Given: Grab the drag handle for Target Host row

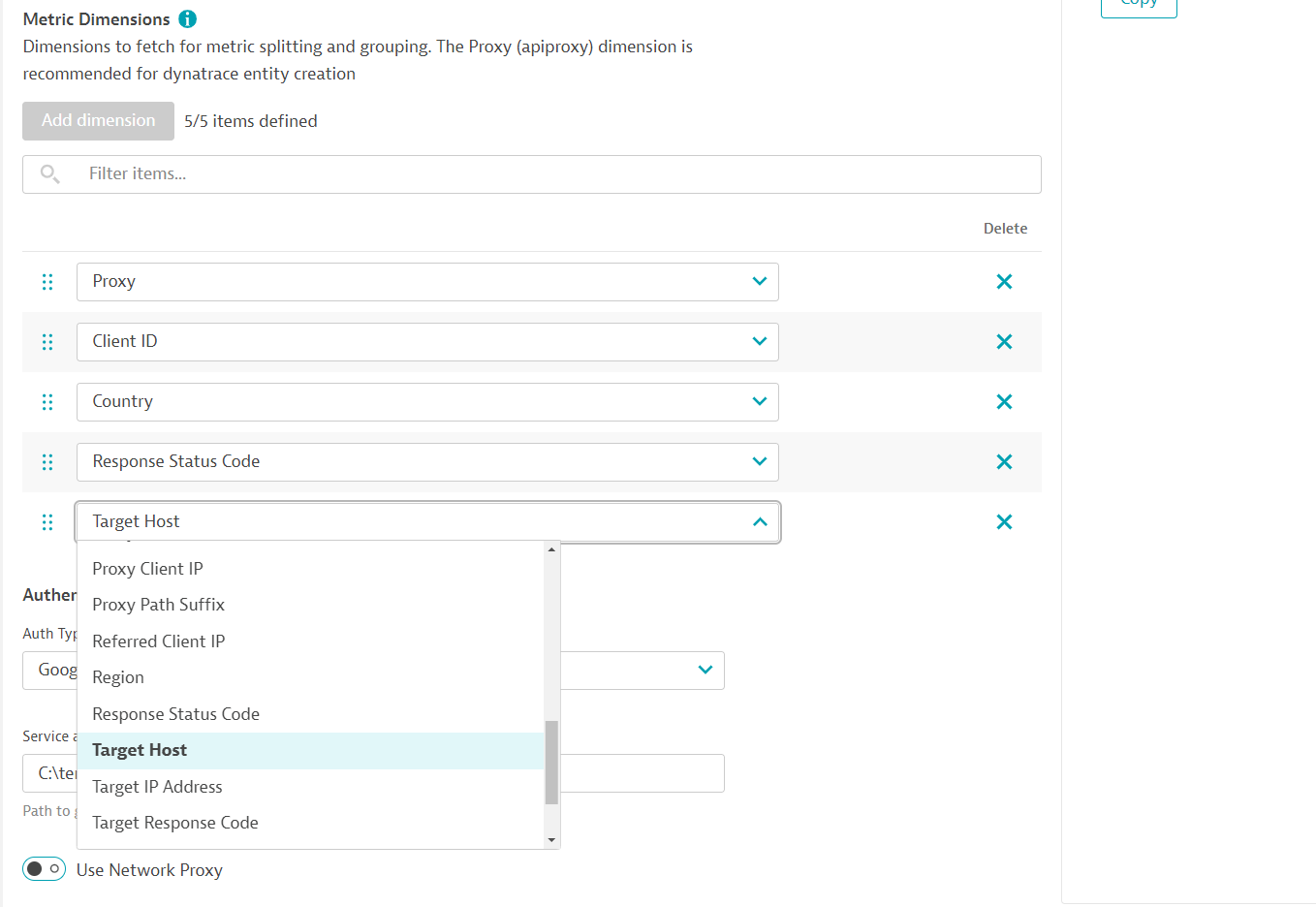Looking at the screenshot, I should [47, 522].
